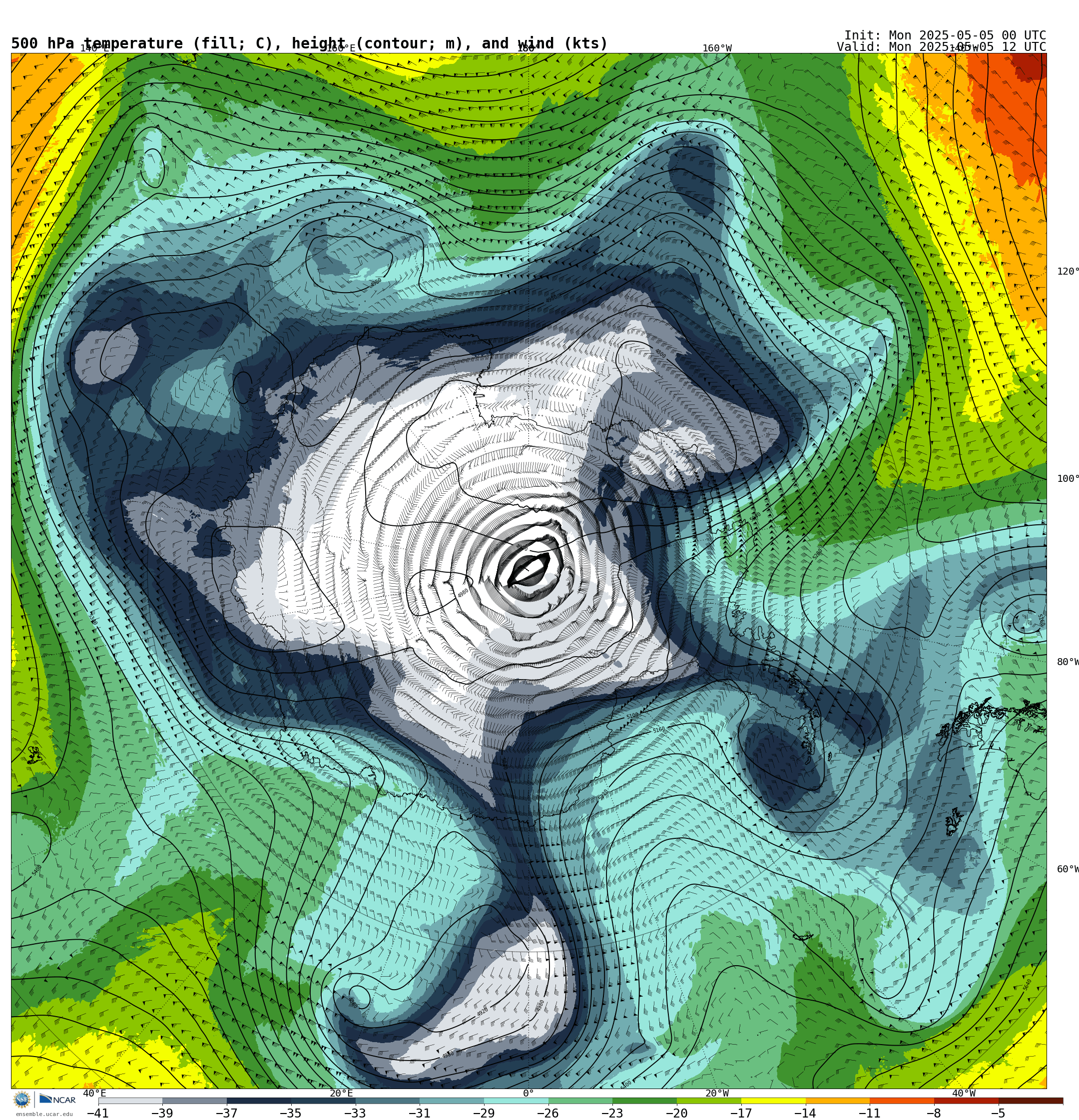
Task: Click the 40°W longitude label at bottom
Action: [964, 1094]
